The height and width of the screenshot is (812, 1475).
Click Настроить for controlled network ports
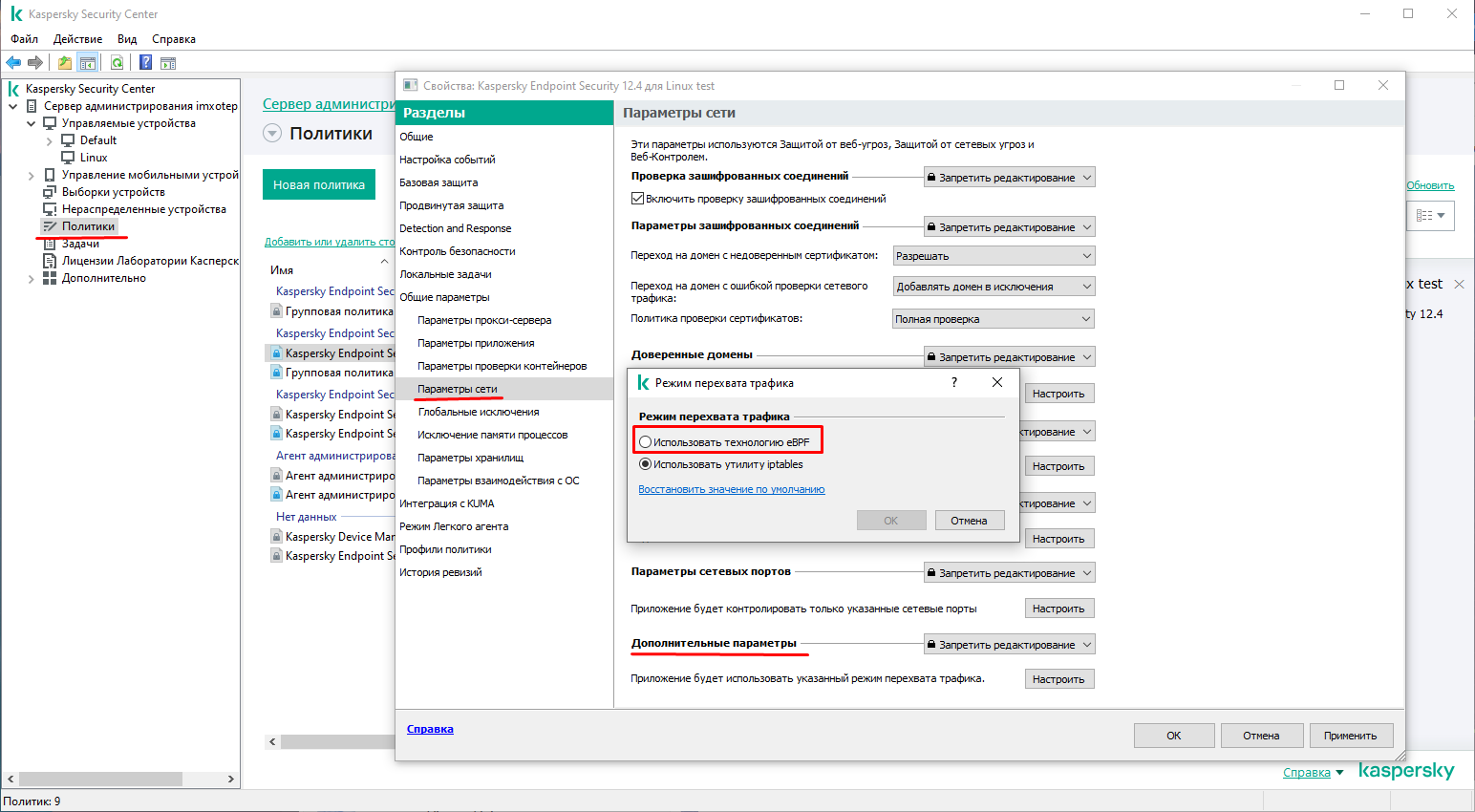pyautogui.click(x=1058, y=609)
